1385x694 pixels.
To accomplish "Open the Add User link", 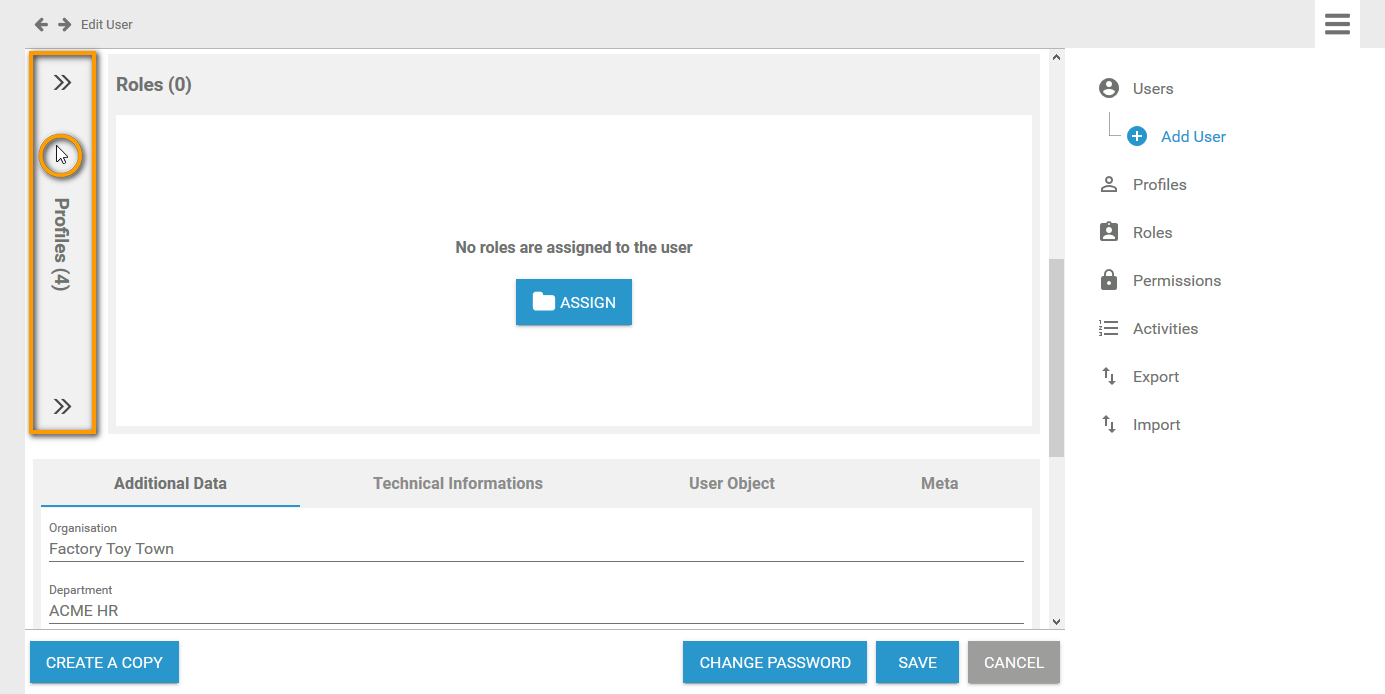I will (1193, 137).
